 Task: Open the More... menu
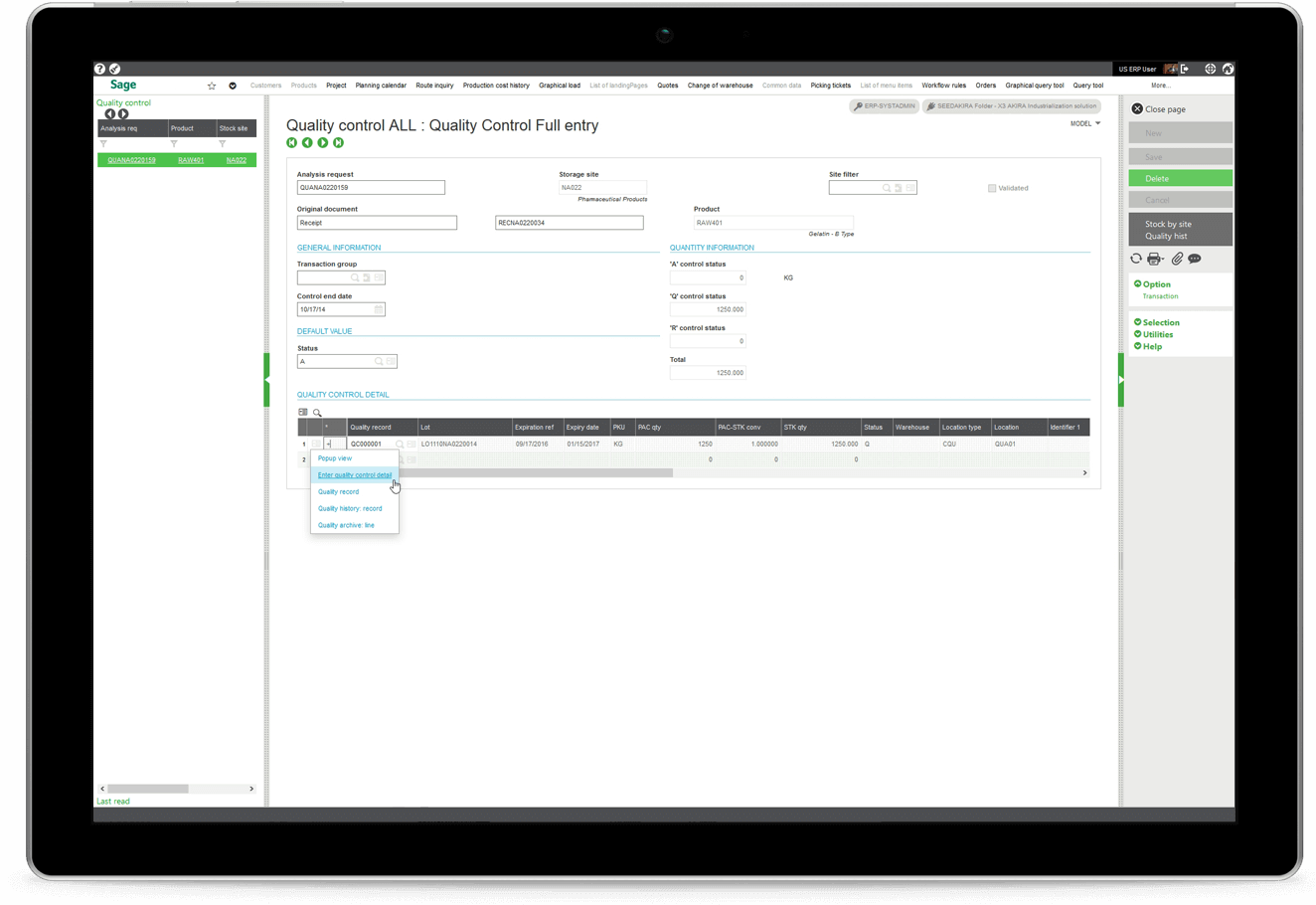[x=1161, y=86]
